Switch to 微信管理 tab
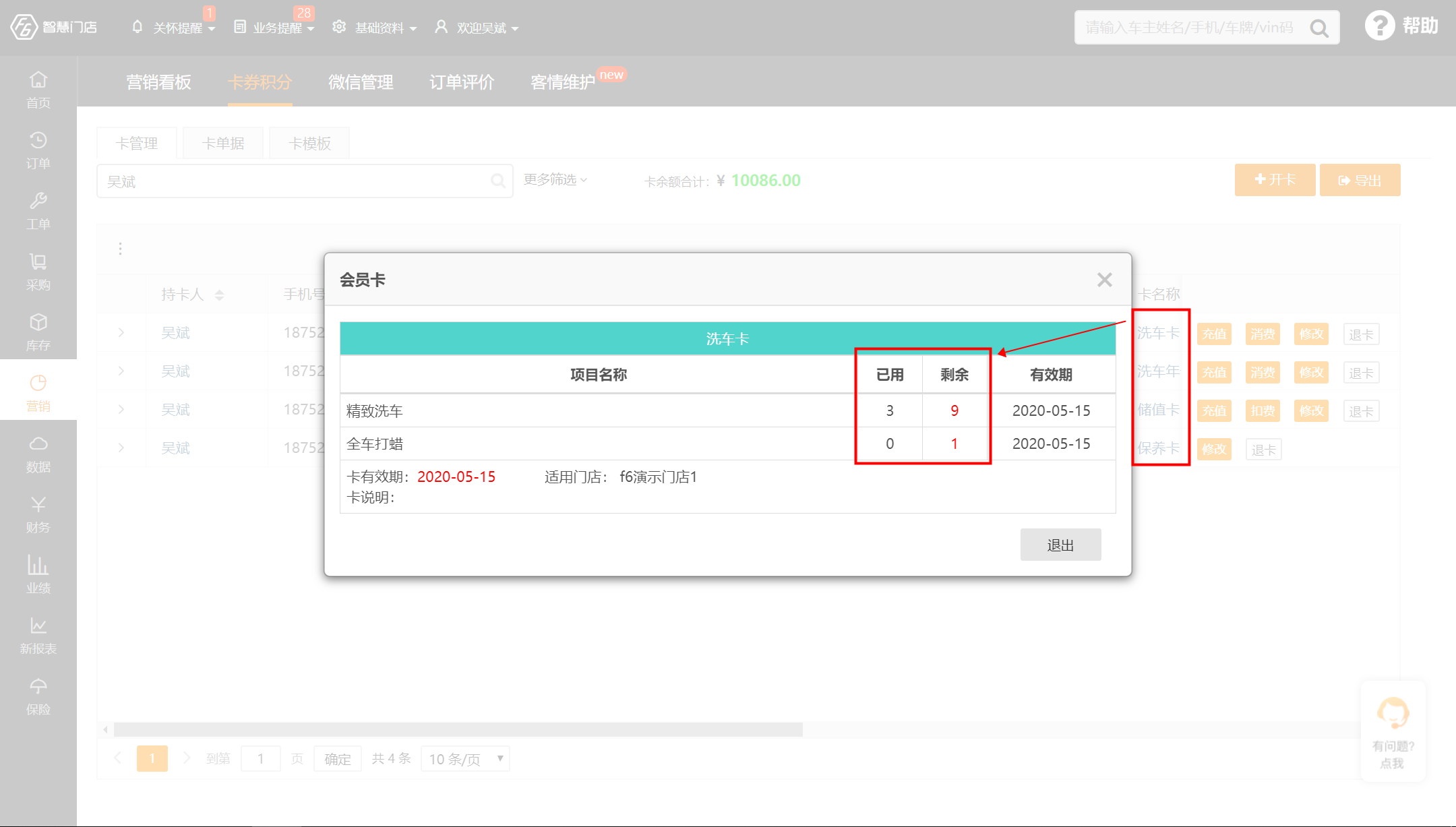Image resolution: width=1456 pixels, height=827 pixels. click(x=361, y=82)
